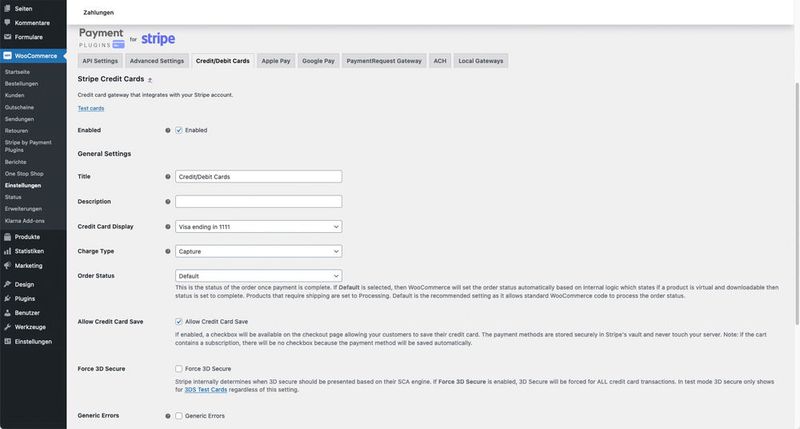This screenshot has width=800, height=429.
Task: Click into the Title input field
Action: (x=258, y=176)
